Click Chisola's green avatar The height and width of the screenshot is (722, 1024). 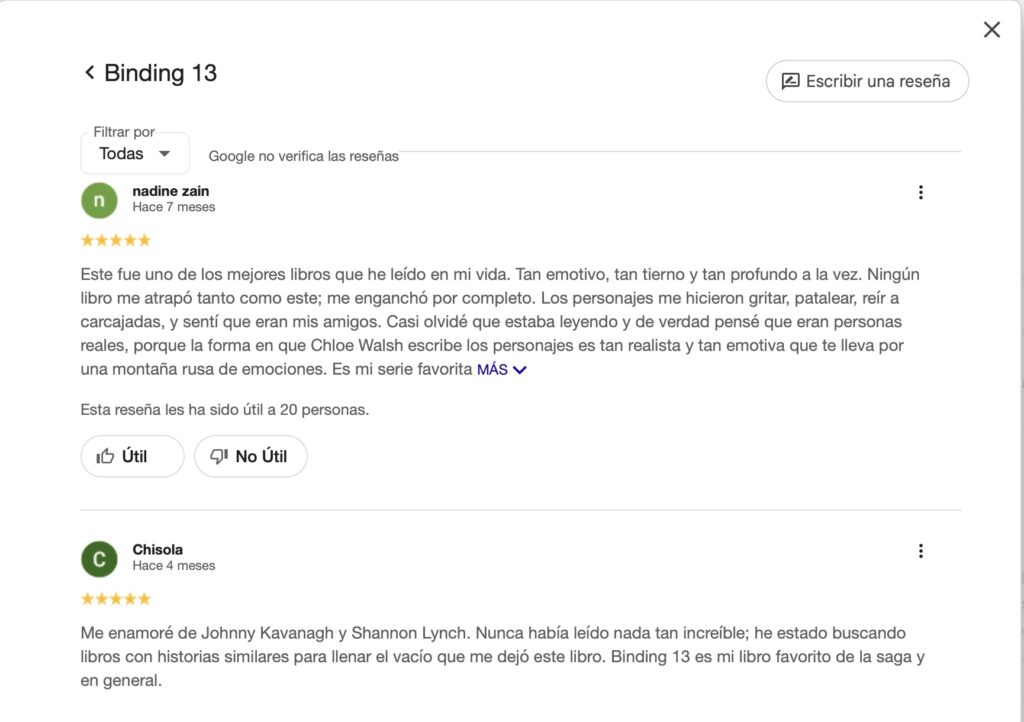99,559
